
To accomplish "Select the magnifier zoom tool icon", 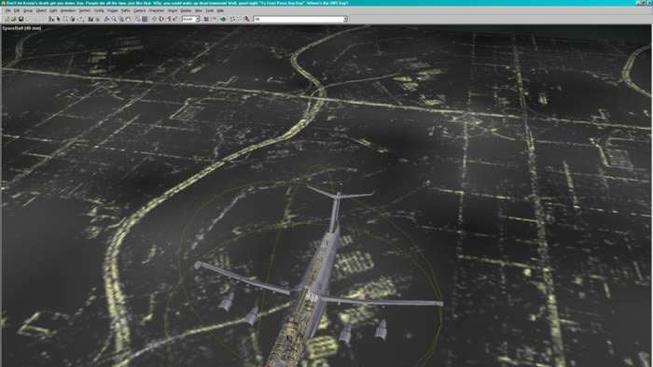I will (x=114, y=19).
